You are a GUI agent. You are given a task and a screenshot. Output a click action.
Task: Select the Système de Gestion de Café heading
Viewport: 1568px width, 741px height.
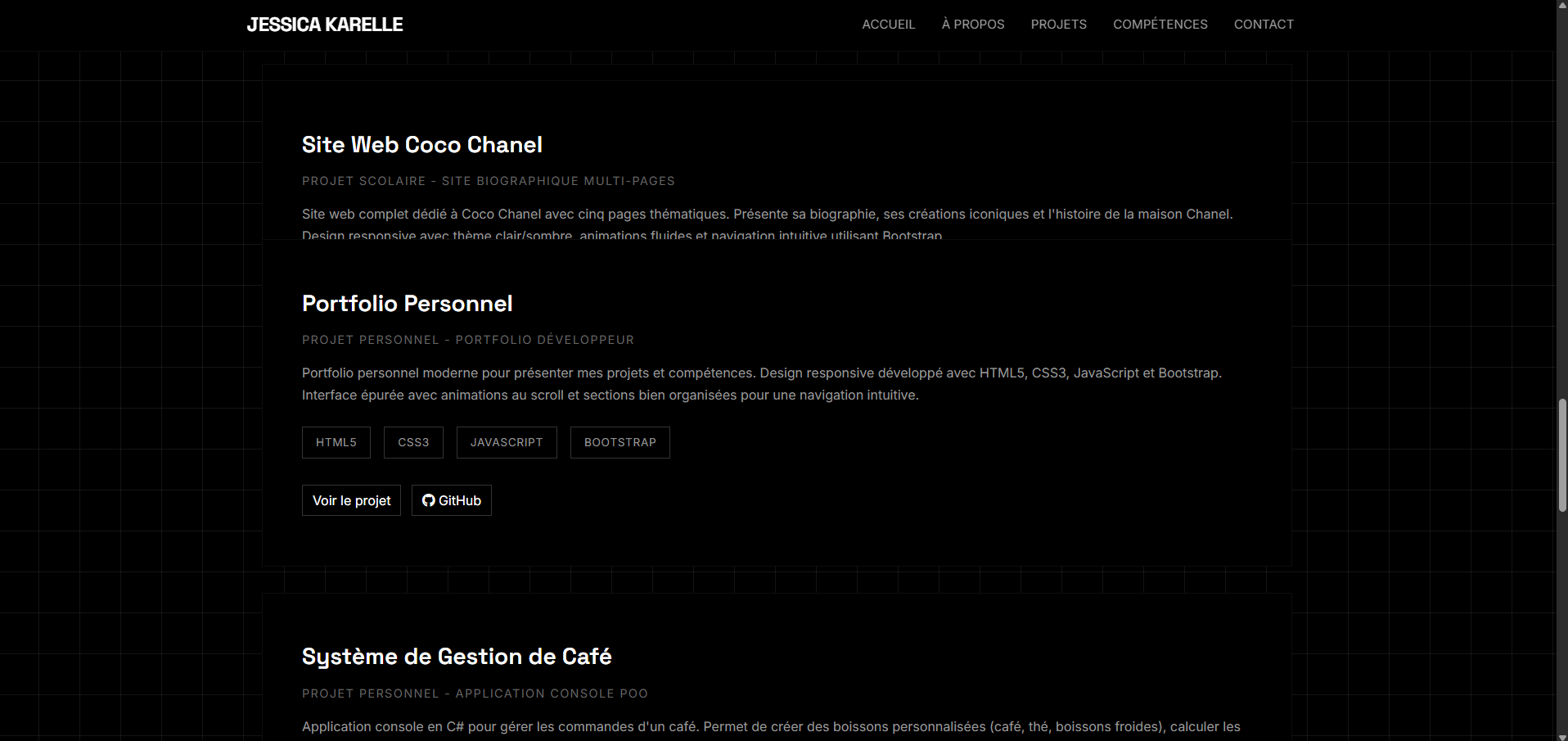pos(457,657)
